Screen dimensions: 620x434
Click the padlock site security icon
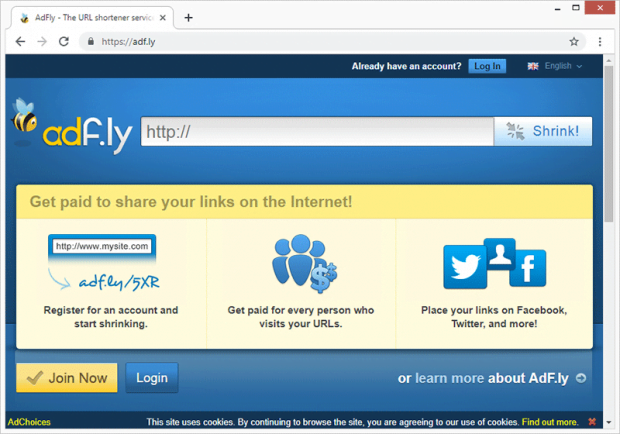tap(91, 42)
